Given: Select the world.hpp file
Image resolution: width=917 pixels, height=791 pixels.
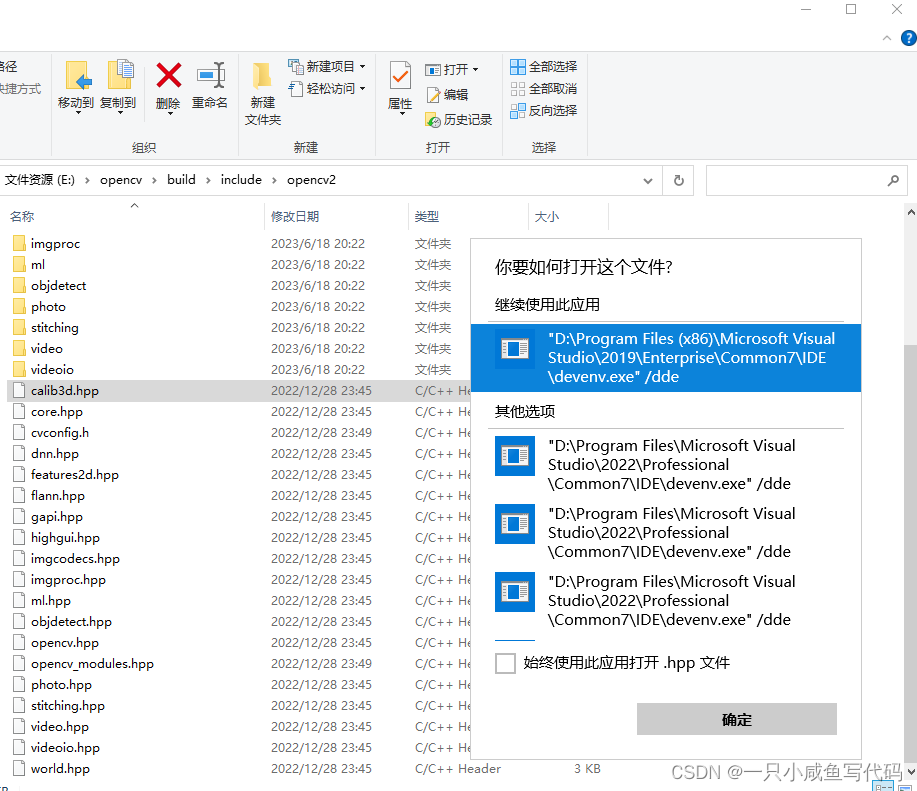Looking at the screenshot, I should tap(60, 769).
